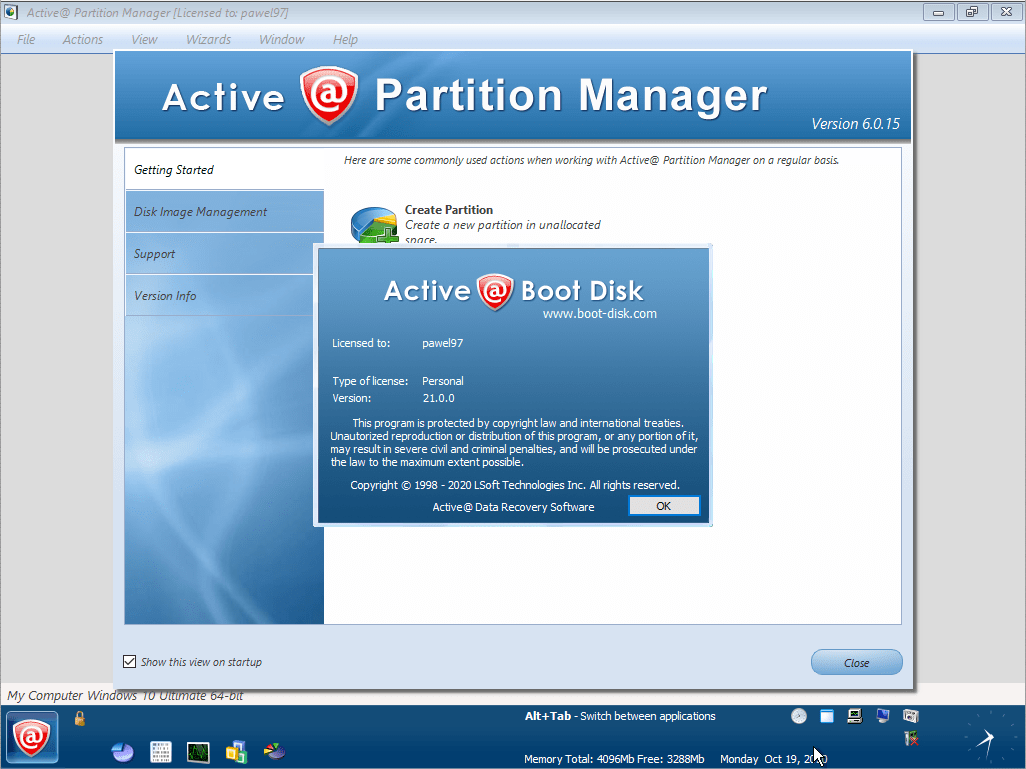Switch to the Disk Image Management tab
Image resolution: width=1026 pixels, height=769 pixels.
224,211
